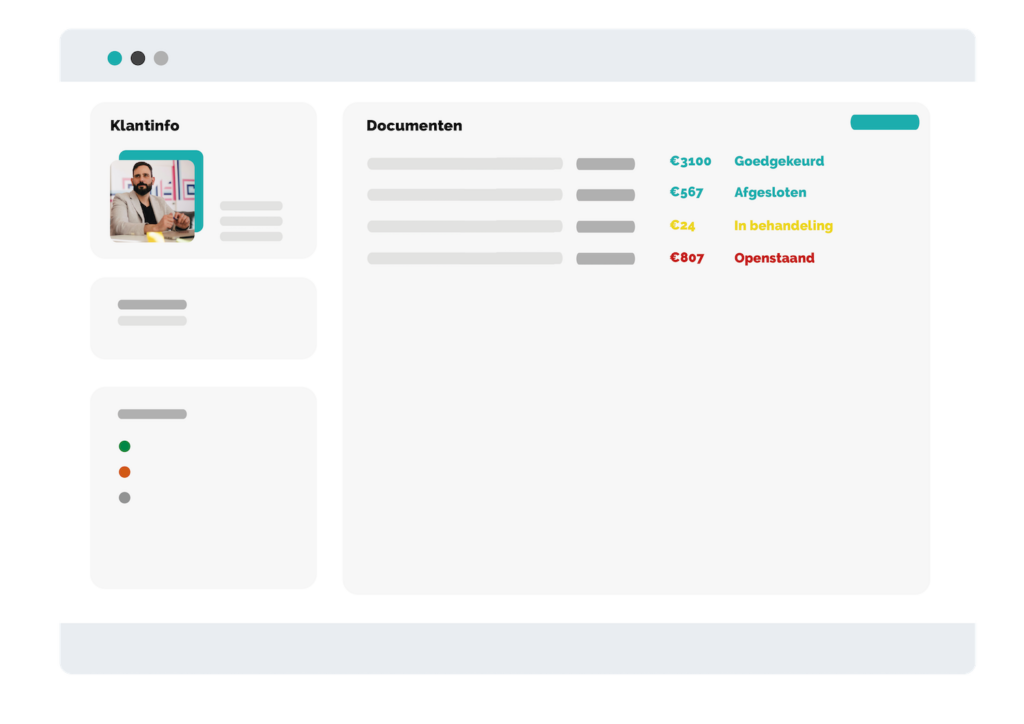Select the €807 amount
This screenshot has width=1024, height=724.
(x=687, y=258)
